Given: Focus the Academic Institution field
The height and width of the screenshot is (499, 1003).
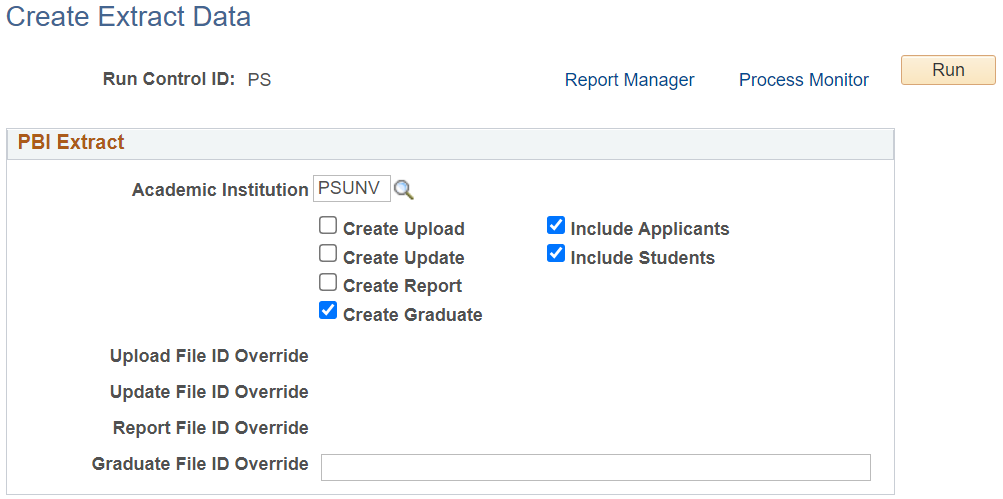Looking at the screenshot, I should pyautogui.click(x=352, y=189).
